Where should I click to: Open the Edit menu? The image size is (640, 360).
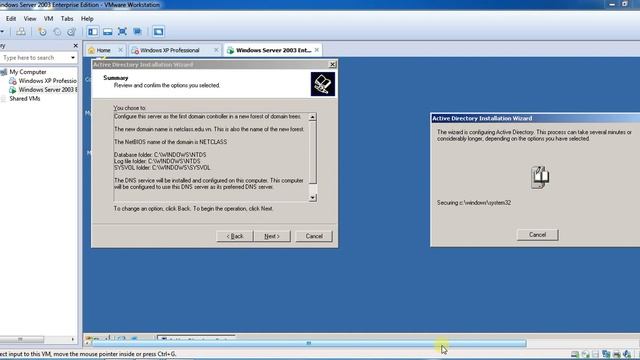(x=11, y=19)
